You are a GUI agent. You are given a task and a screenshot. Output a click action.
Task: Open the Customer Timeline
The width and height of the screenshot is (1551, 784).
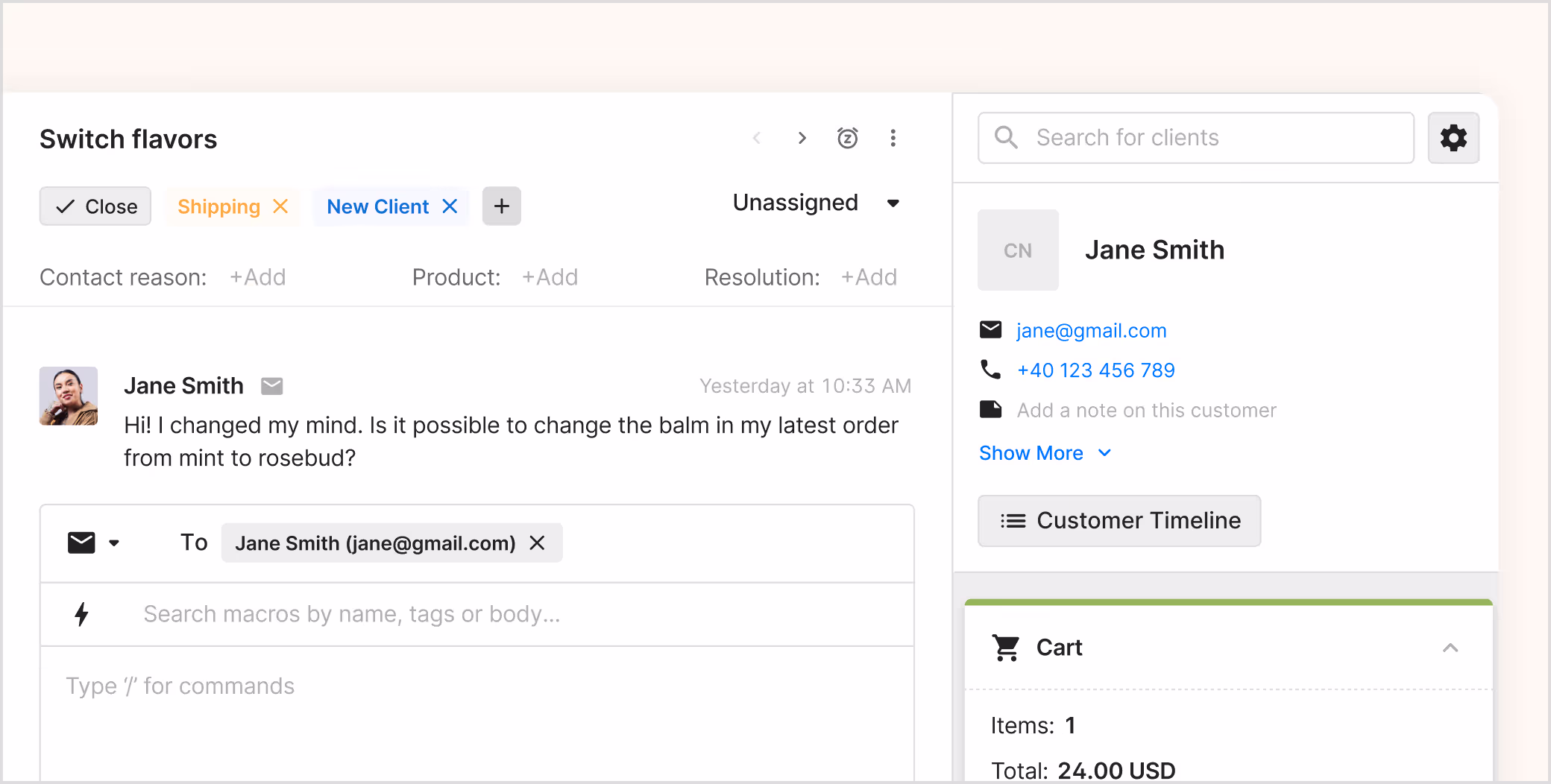[x=1119, y=520]
